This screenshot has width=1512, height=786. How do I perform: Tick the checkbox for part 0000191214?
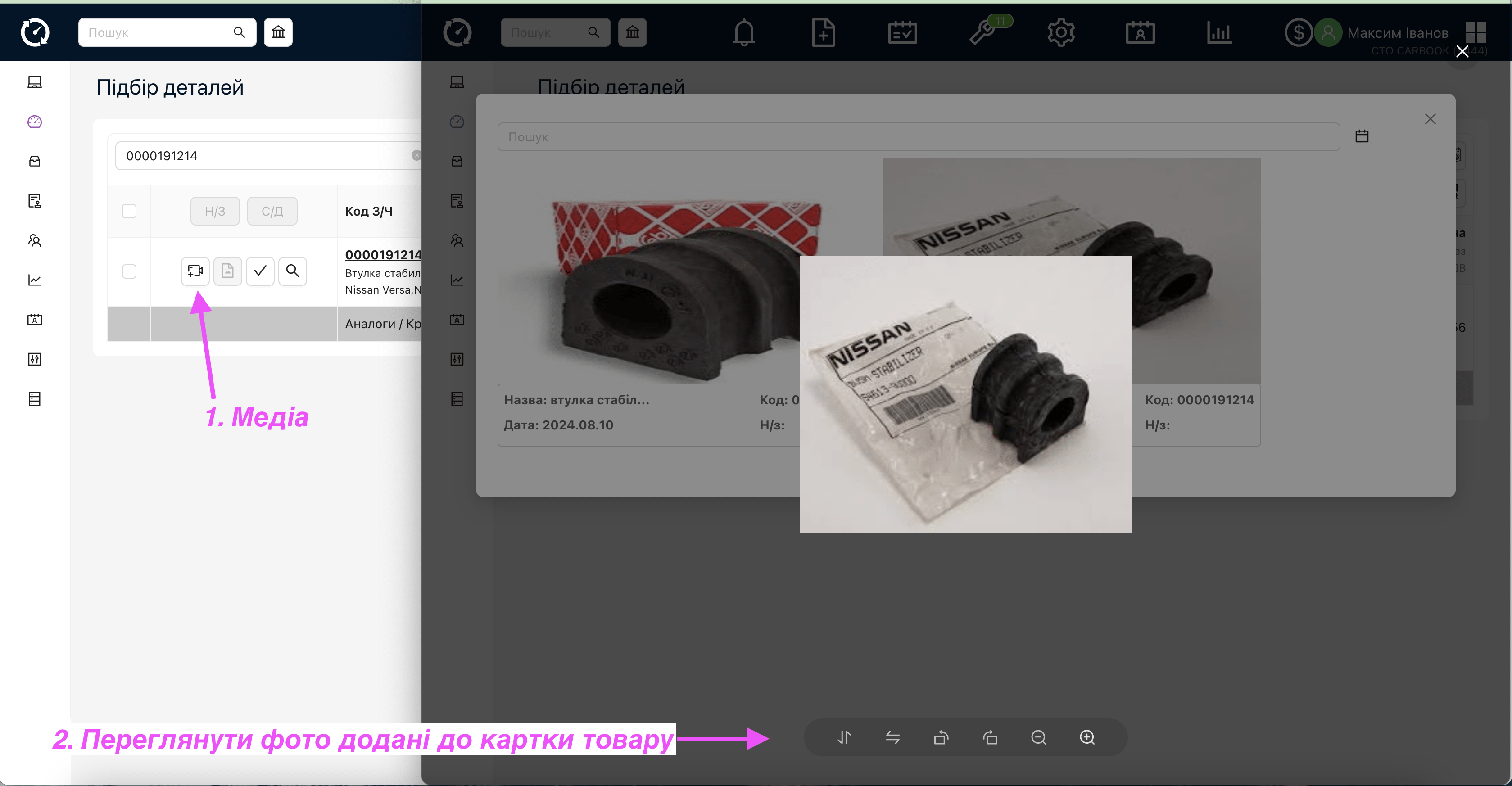(129, 271)
